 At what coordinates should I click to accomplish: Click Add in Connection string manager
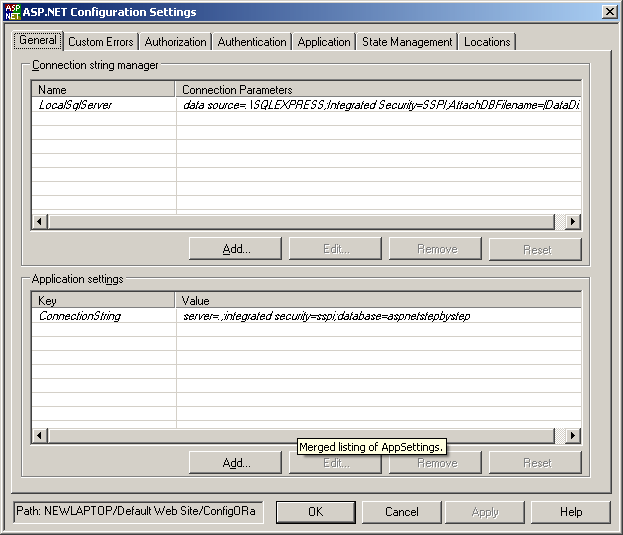[x=236, y=249]
